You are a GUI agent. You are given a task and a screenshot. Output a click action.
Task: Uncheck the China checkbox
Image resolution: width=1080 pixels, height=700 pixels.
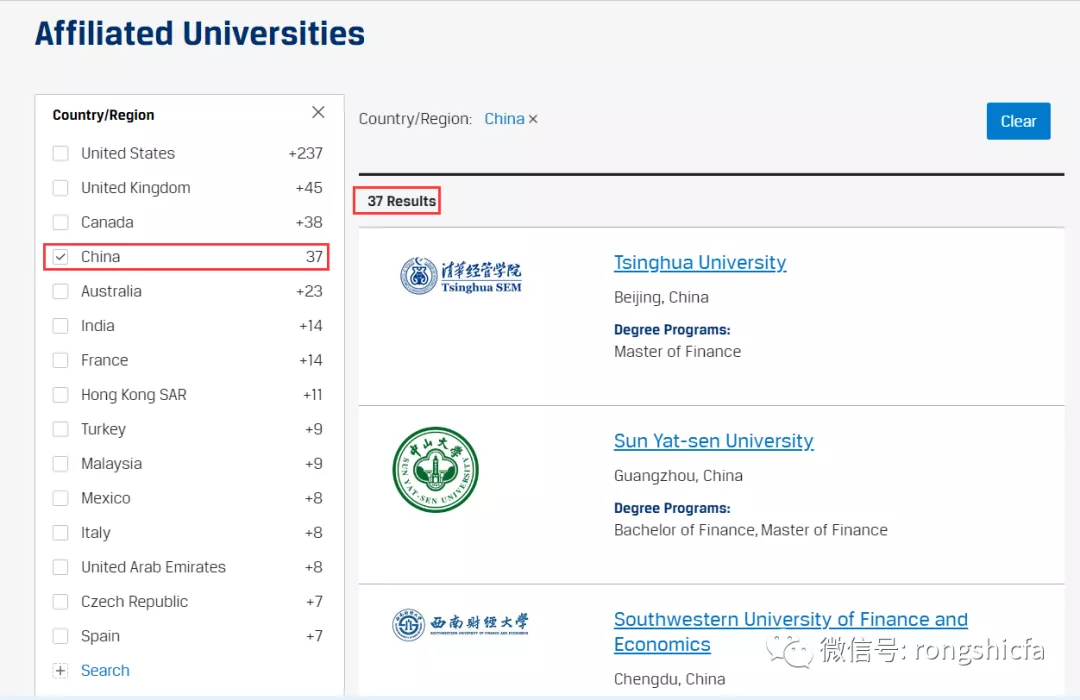(61, 256)
